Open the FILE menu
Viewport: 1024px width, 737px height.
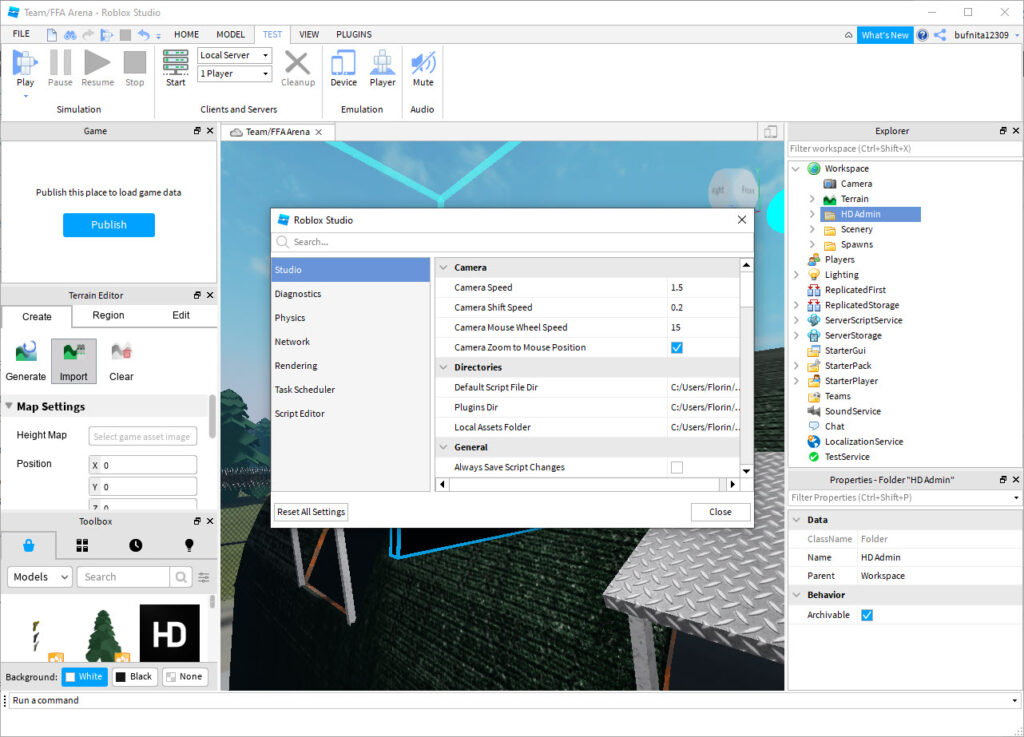(21, 34)
